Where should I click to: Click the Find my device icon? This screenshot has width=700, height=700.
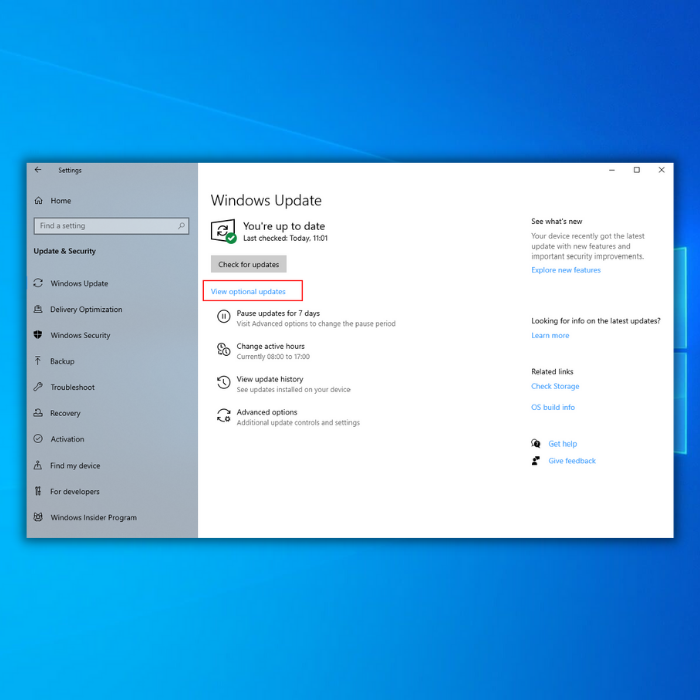click(38, 465)
